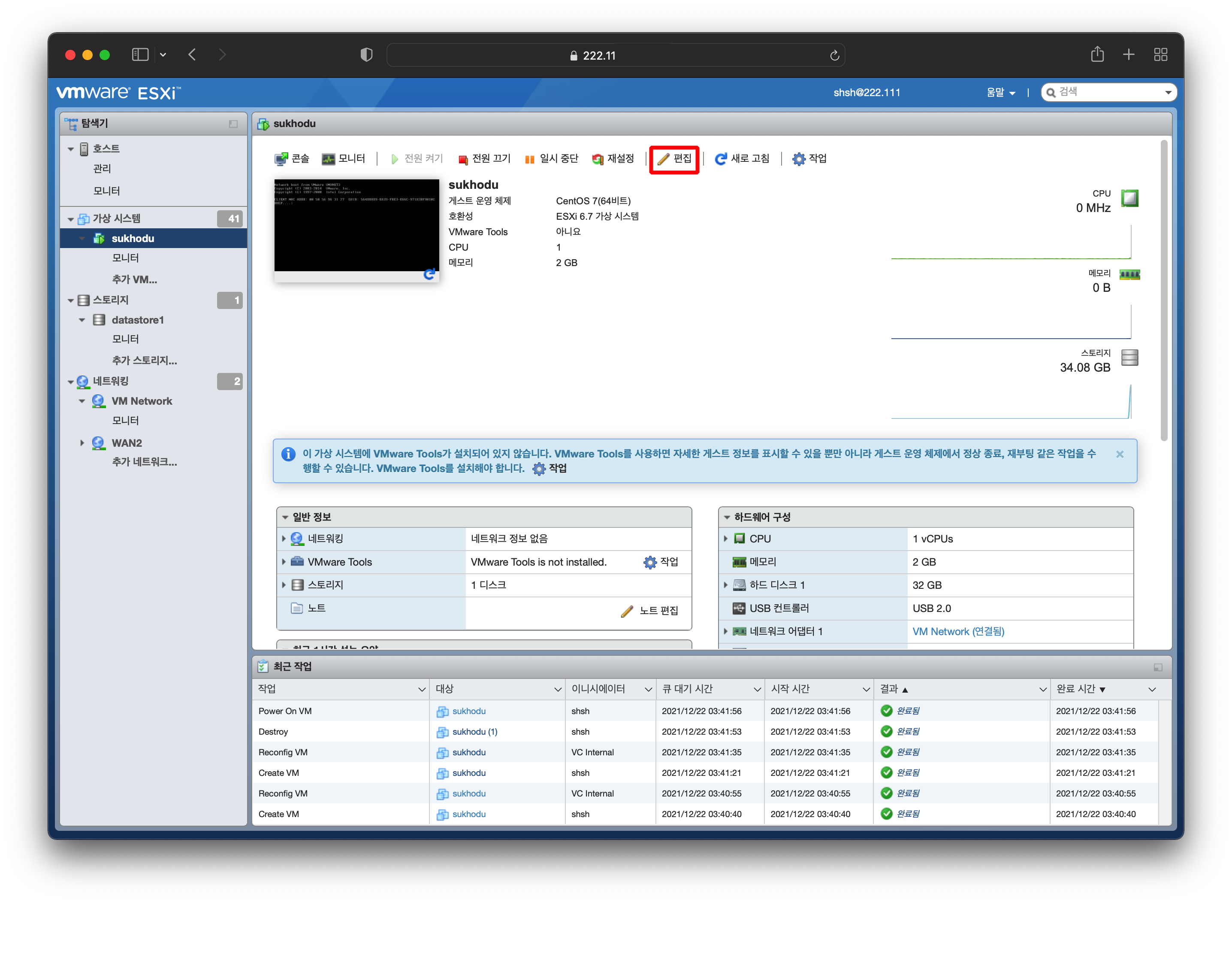Click the VM console screenshot thumbnail
The width and height of the screenshot is (1232, 963).
pyautogui.click(x=356, y=225)
